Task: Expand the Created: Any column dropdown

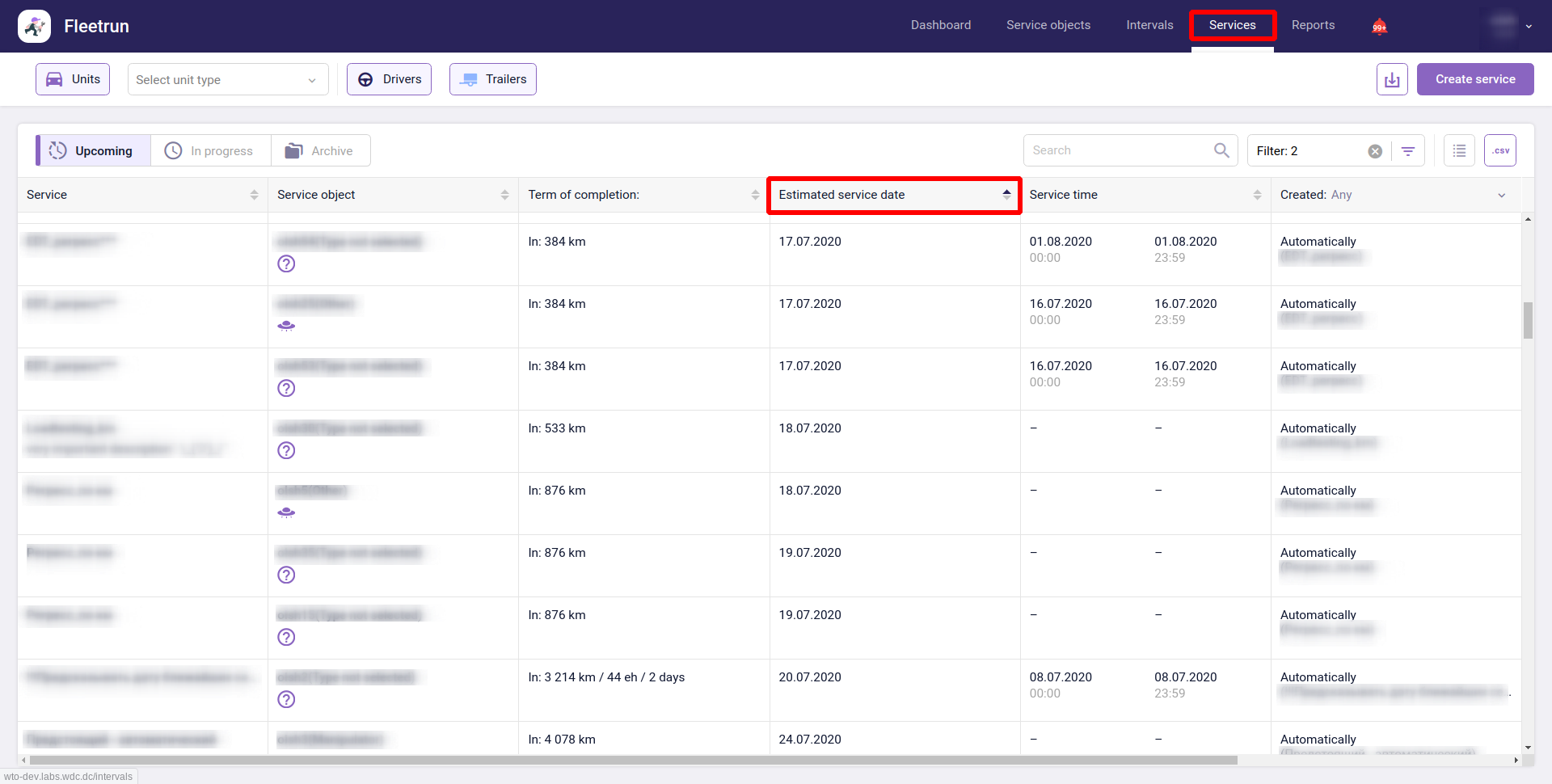Action: [1501, 195]
